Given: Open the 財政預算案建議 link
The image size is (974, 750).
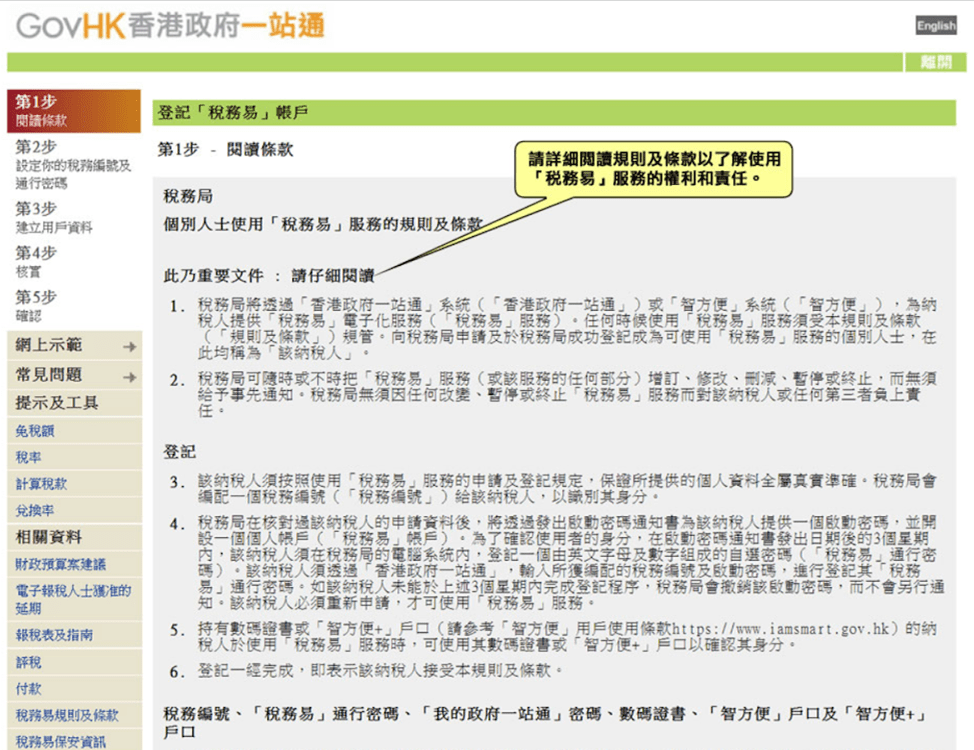Looking at the screenshot, I should pos(61,564).
